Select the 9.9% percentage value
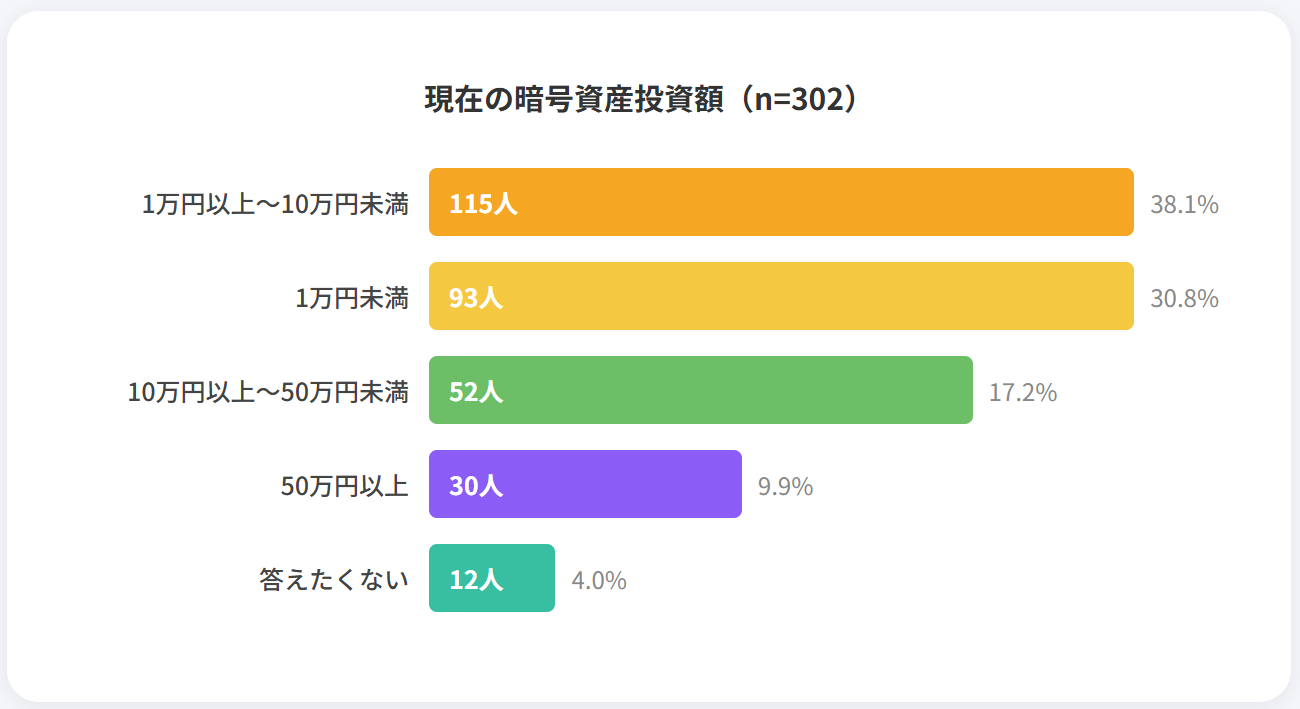This screenshot has width=1300, height=709. [x=785, y=486]
